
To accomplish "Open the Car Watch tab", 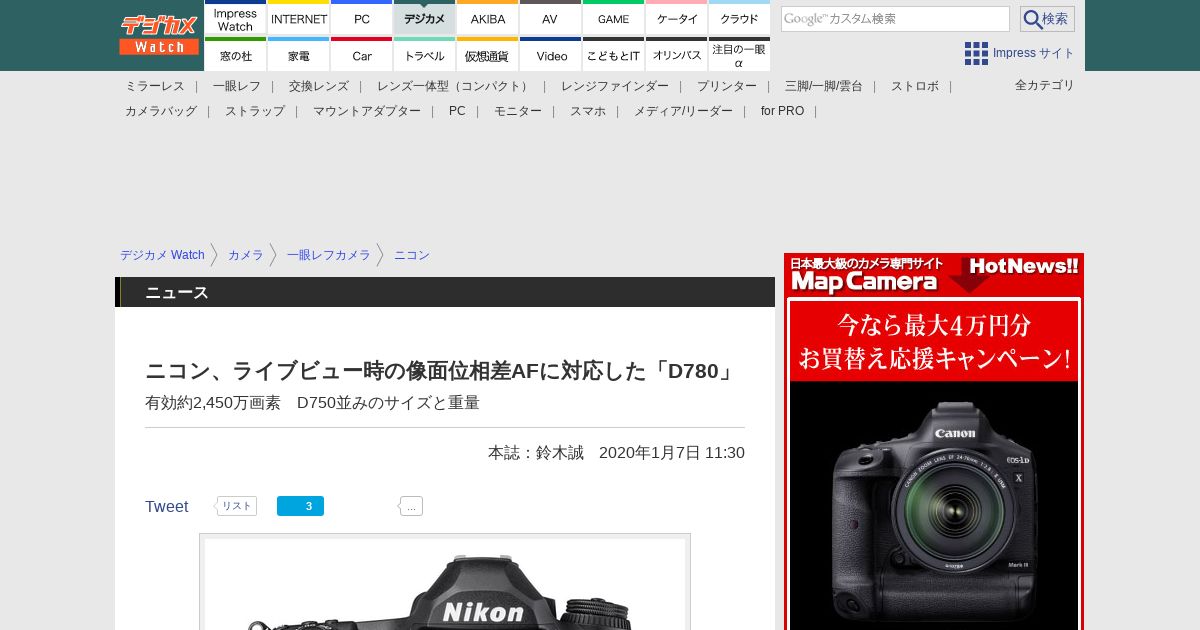I will tap(362, 54).
